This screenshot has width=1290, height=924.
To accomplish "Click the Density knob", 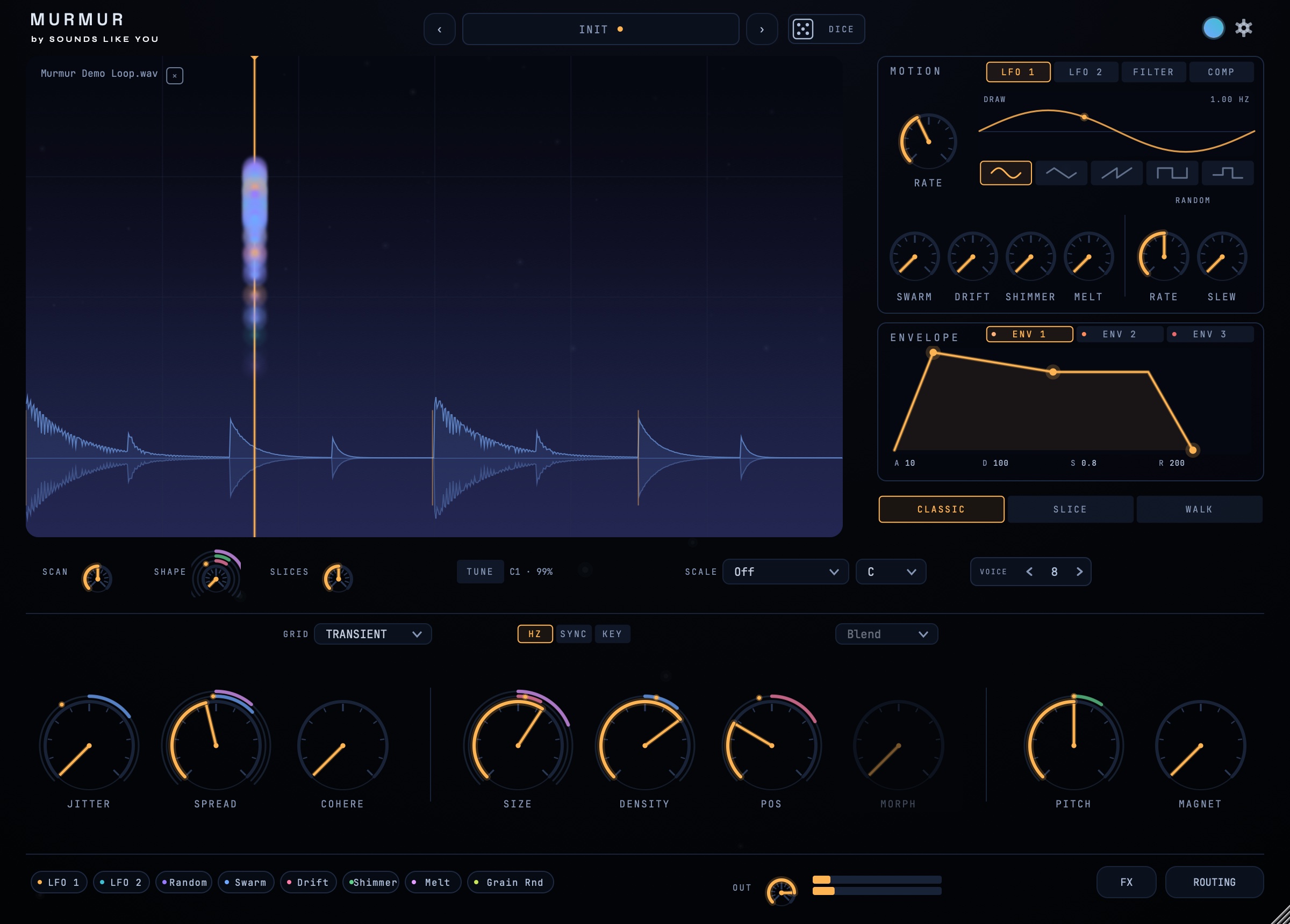I will (644, 745).
